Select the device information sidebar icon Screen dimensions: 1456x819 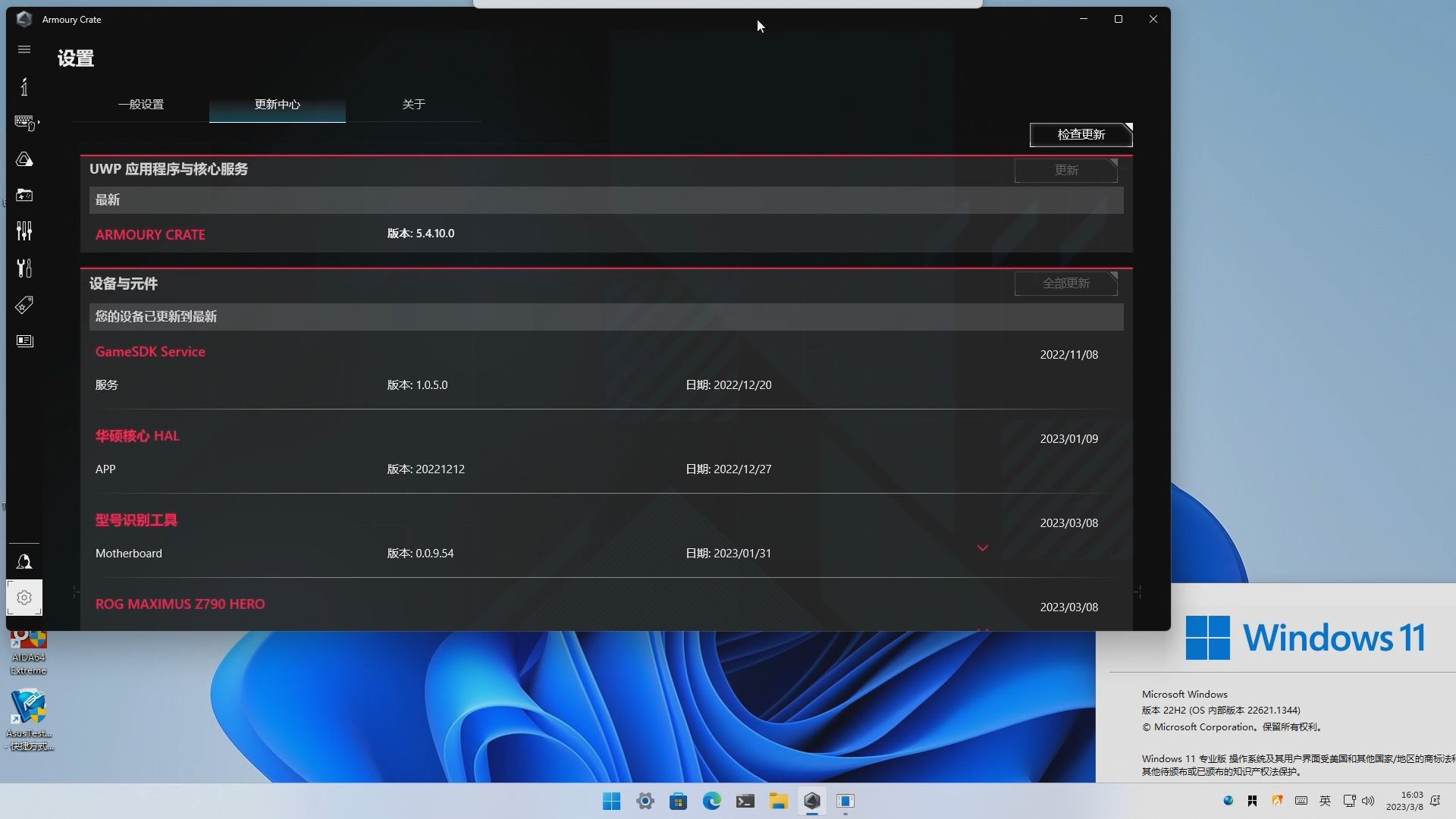(x=24, y=87)
